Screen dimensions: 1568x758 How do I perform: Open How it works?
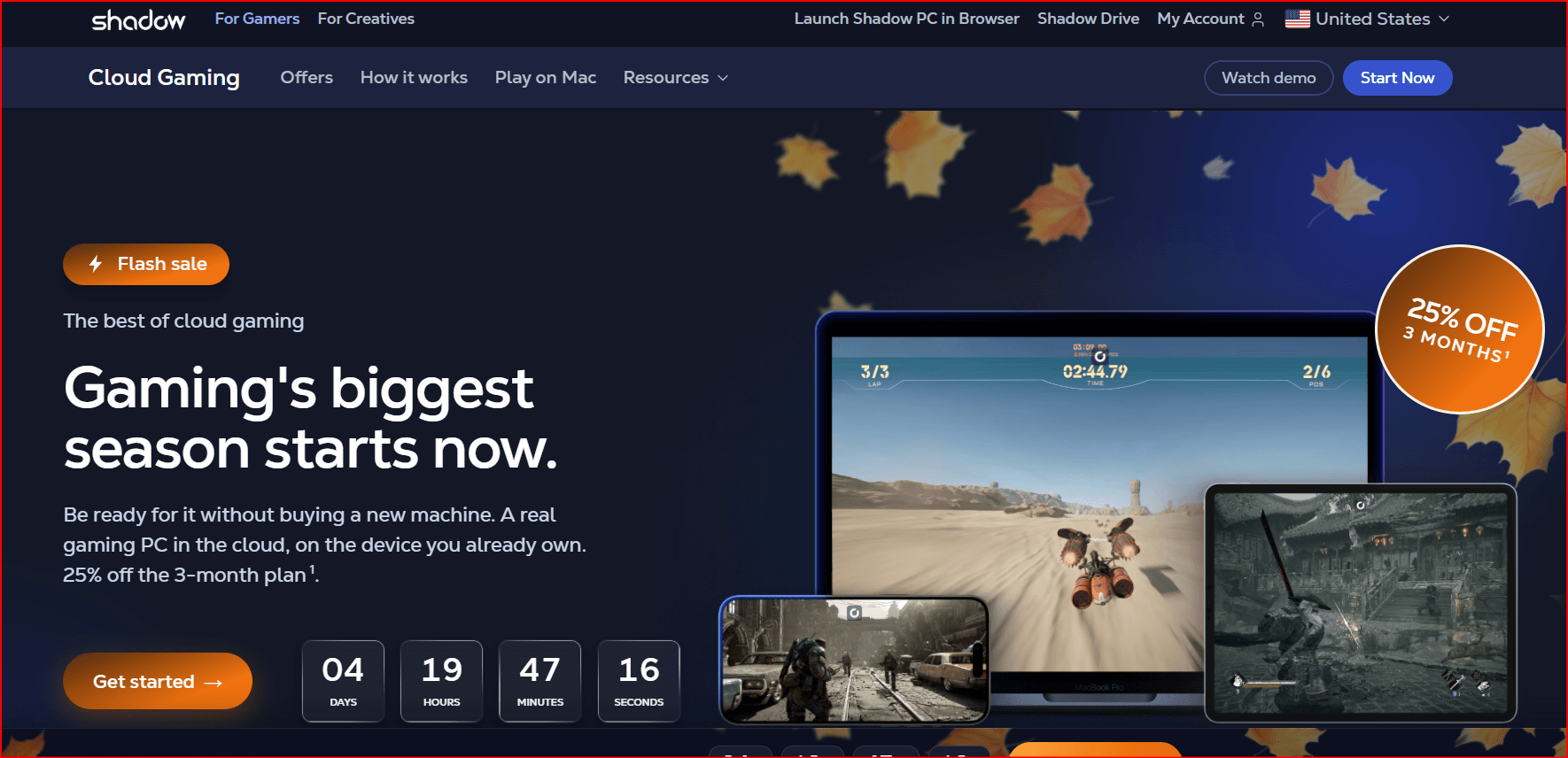click(414, 78)
